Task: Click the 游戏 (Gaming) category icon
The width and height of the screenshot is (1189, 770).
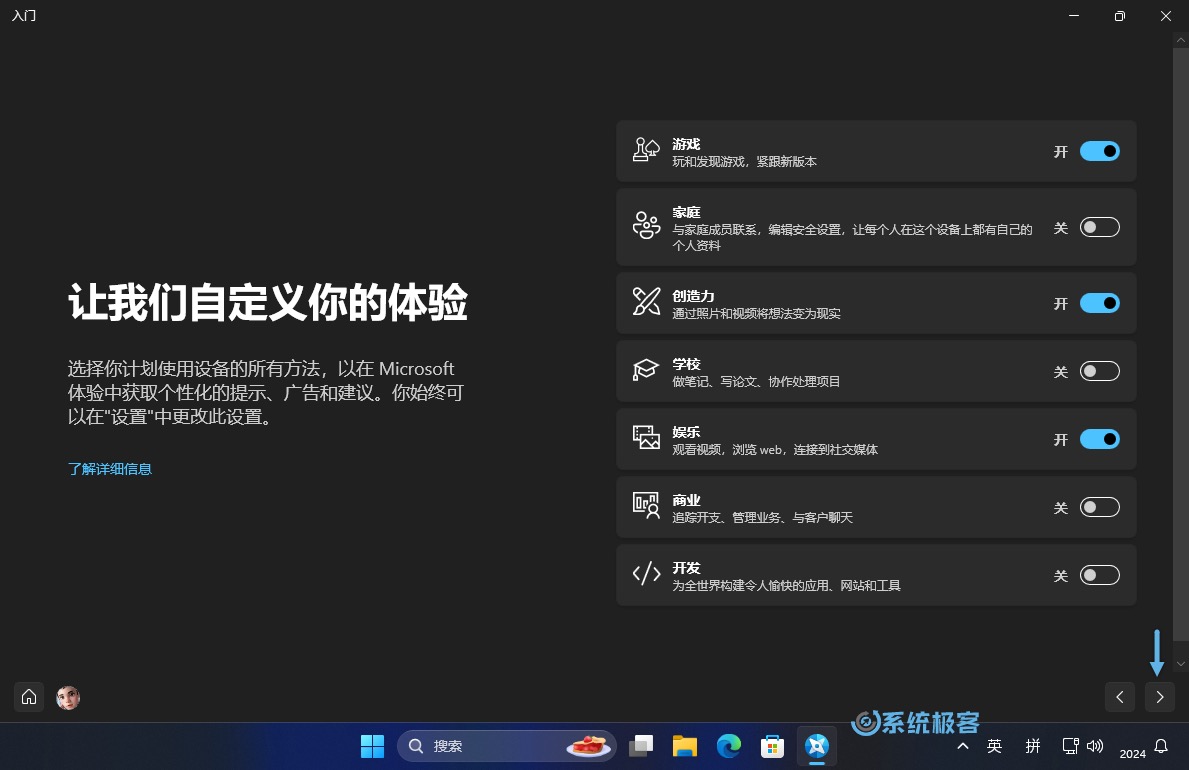Action: (645, 151)
